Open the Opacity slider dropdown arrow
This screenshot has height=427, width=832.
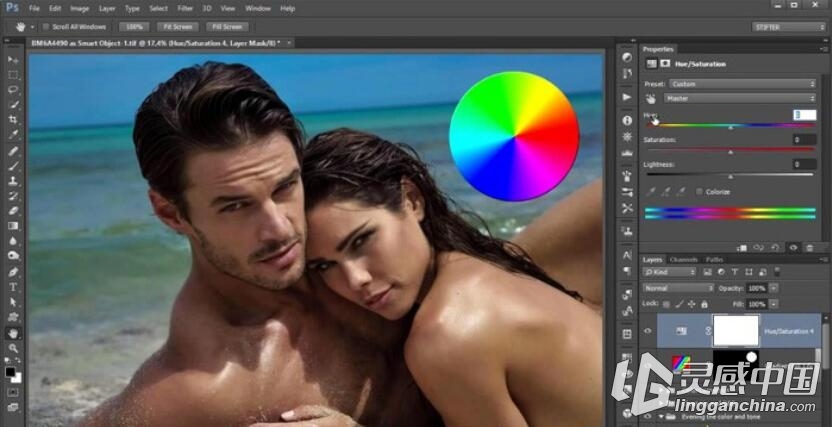click(774, 288)
